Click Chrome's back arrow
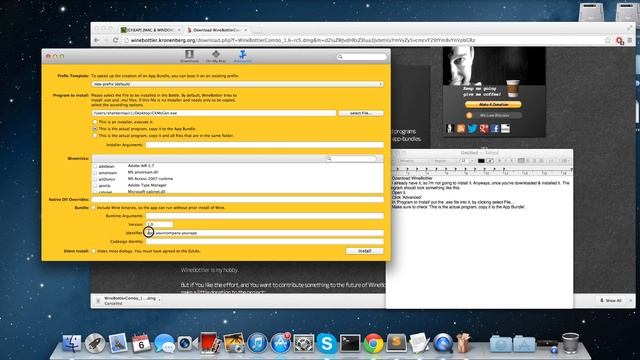 97,40
